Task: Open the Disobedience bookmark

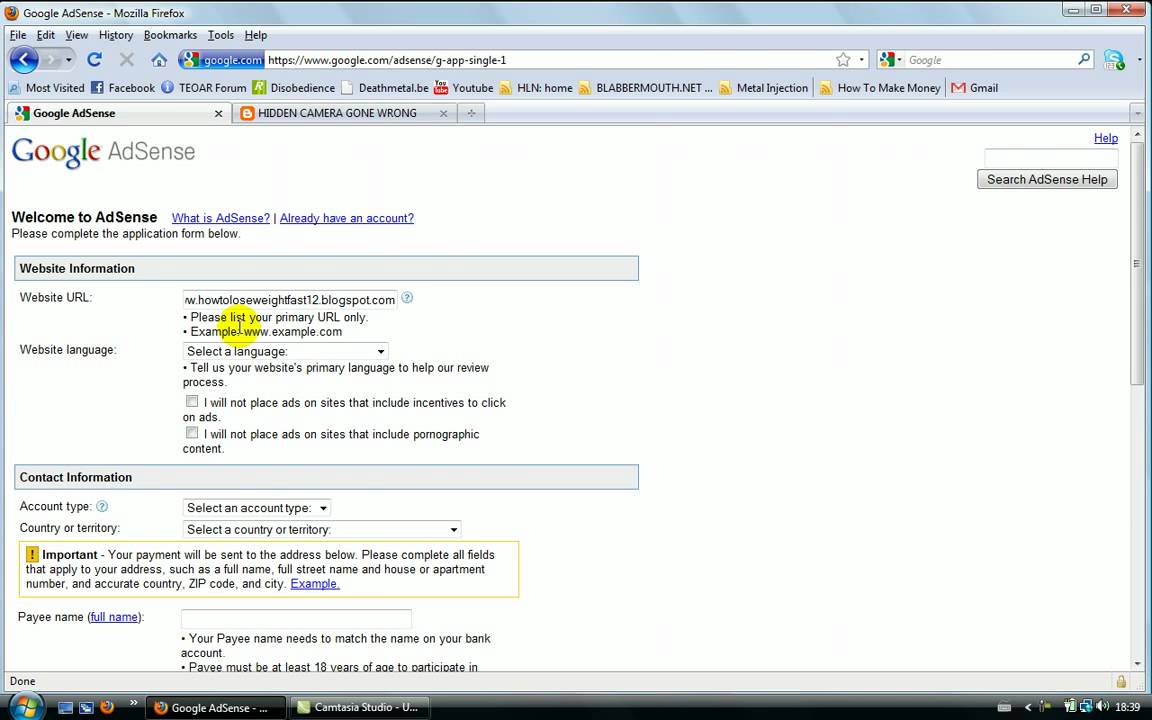Action: [293, 87]
